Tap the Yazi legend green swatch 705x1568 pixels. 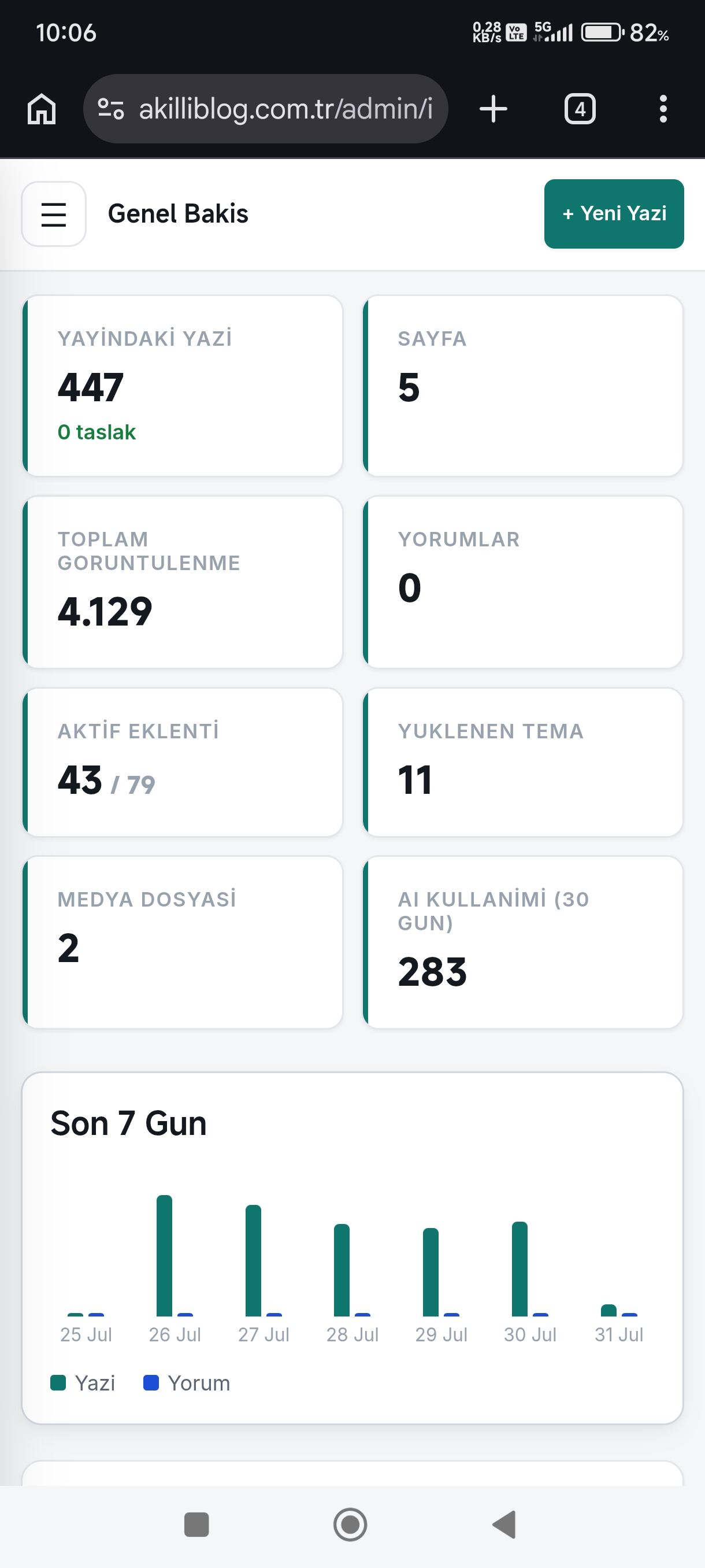[58, 1383]
